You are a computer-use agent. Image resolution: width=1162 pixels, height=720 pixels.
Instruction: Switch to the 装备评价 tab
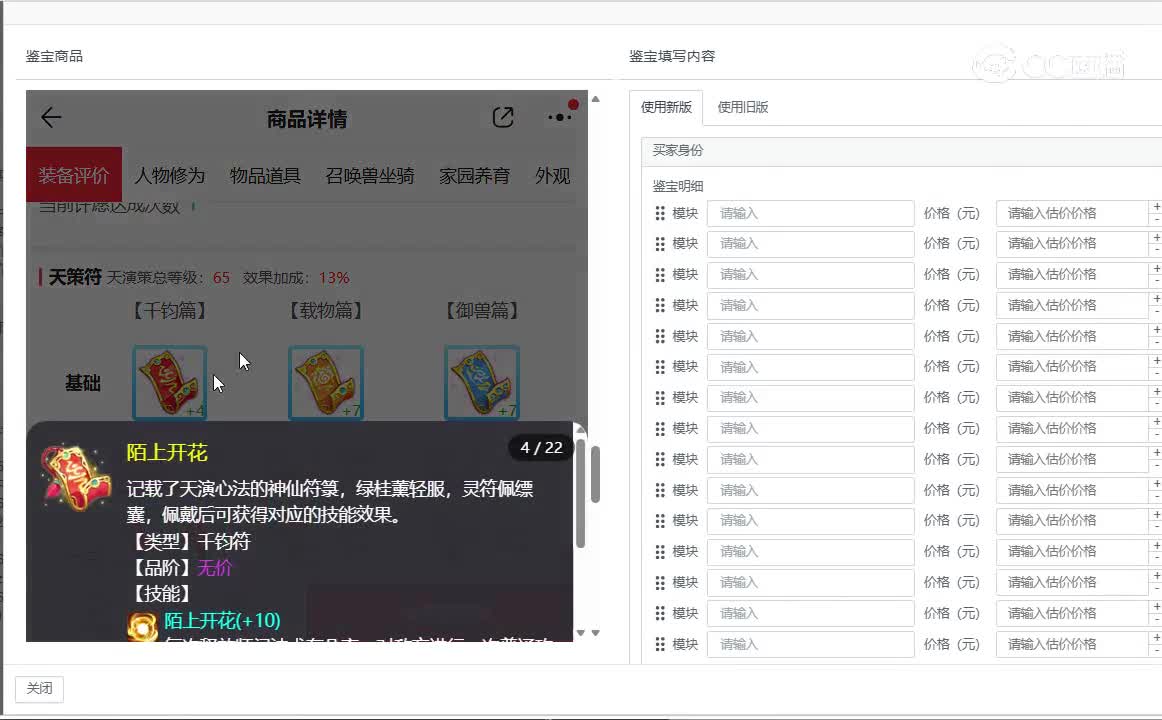(x=73, y=175)
